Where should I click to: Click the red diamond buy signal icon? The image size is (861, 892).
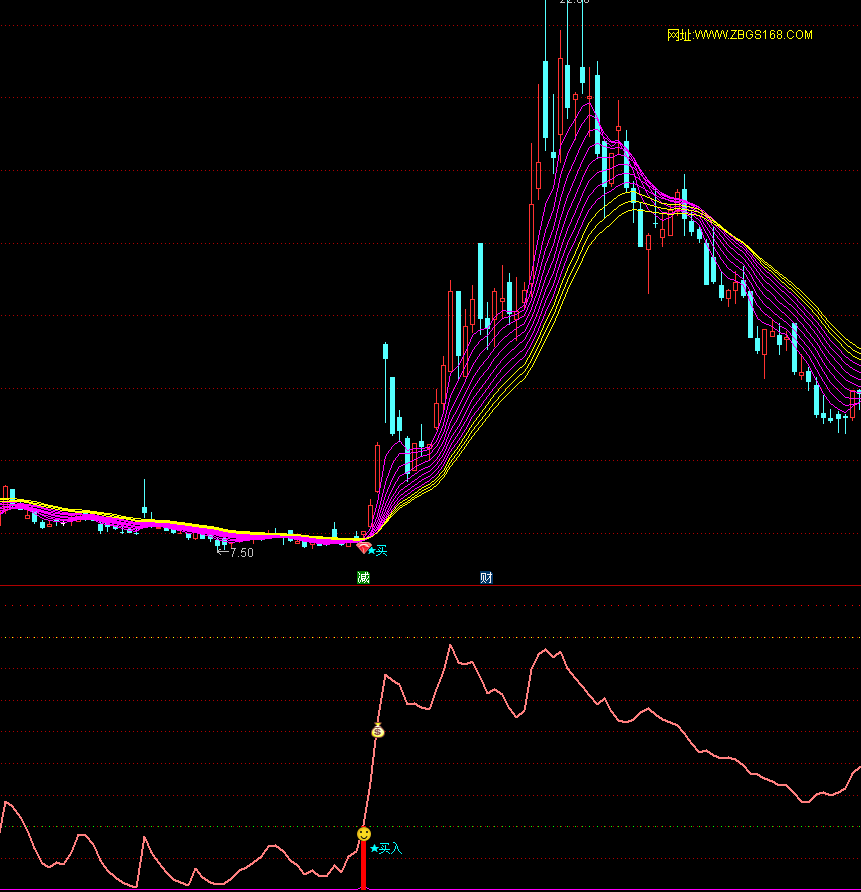[x=363, y=548]
